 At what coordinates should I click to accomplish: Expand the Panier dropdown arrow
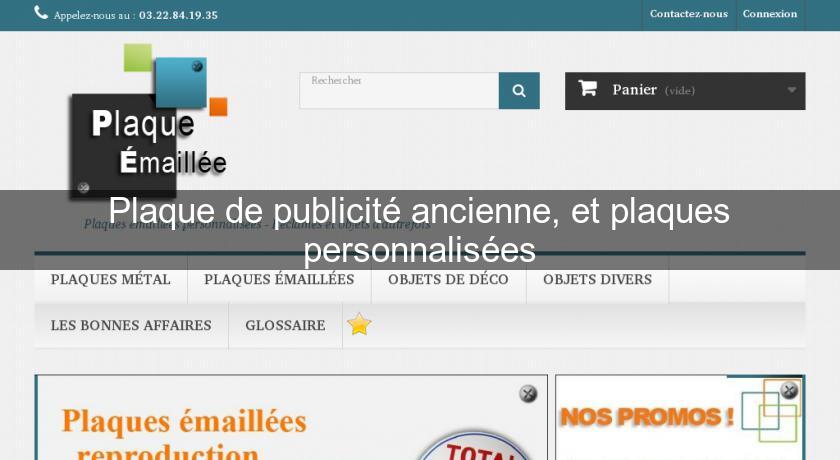point(791,90)
